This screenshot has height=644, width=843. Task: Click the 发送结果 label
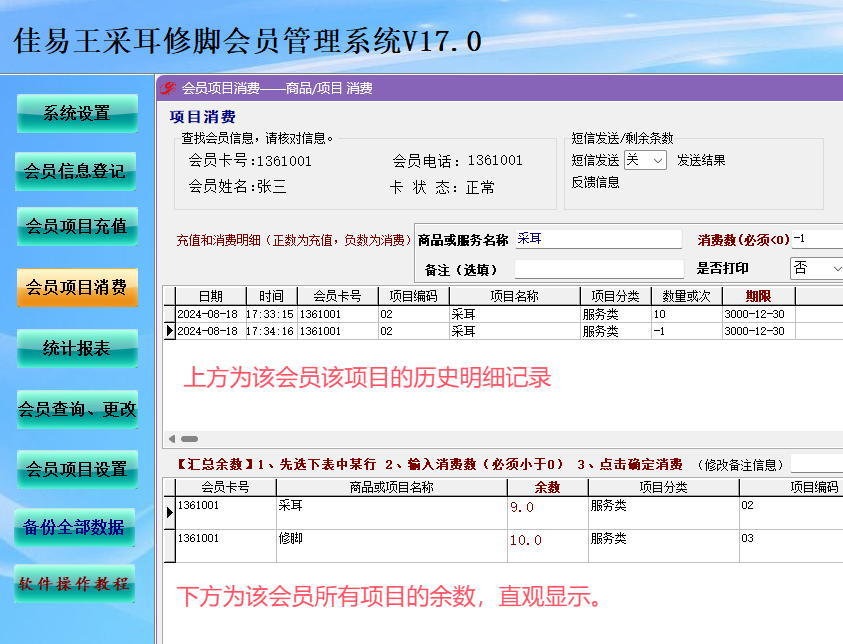701,160
